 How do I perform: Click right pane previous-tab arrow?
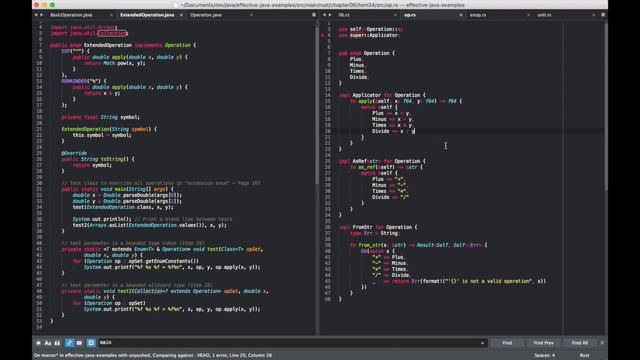tap(324, 15)
